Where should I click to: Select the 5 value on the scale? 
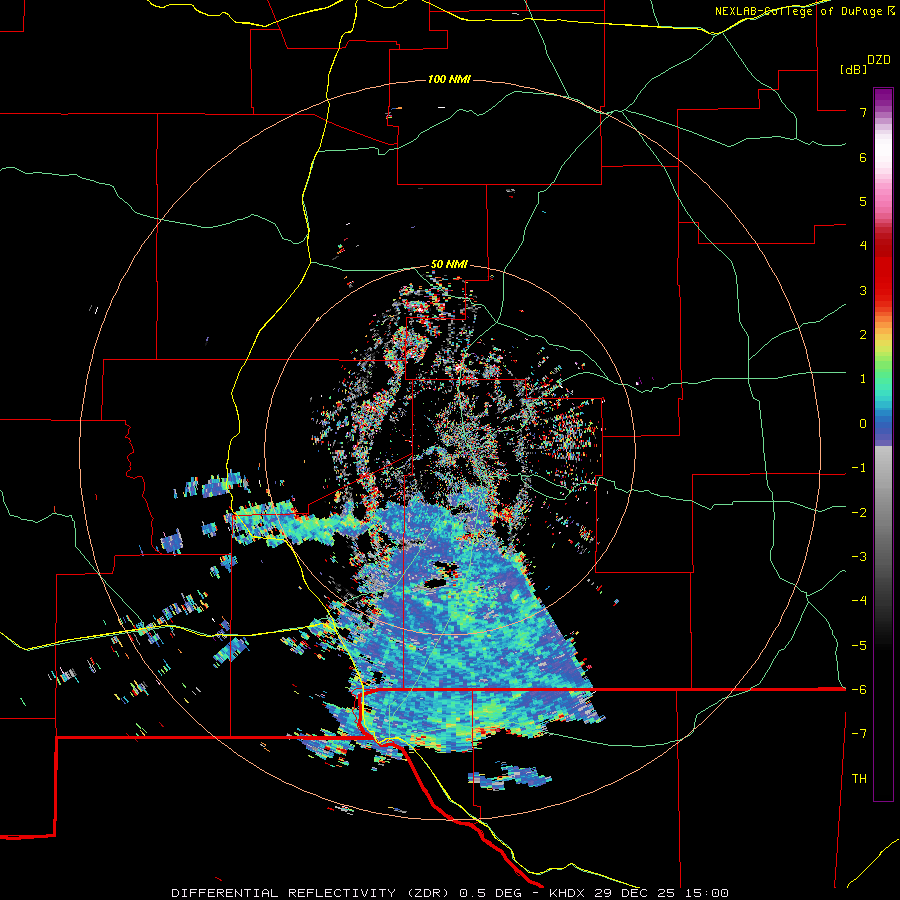pyautogui.click(x=863, y=201)
